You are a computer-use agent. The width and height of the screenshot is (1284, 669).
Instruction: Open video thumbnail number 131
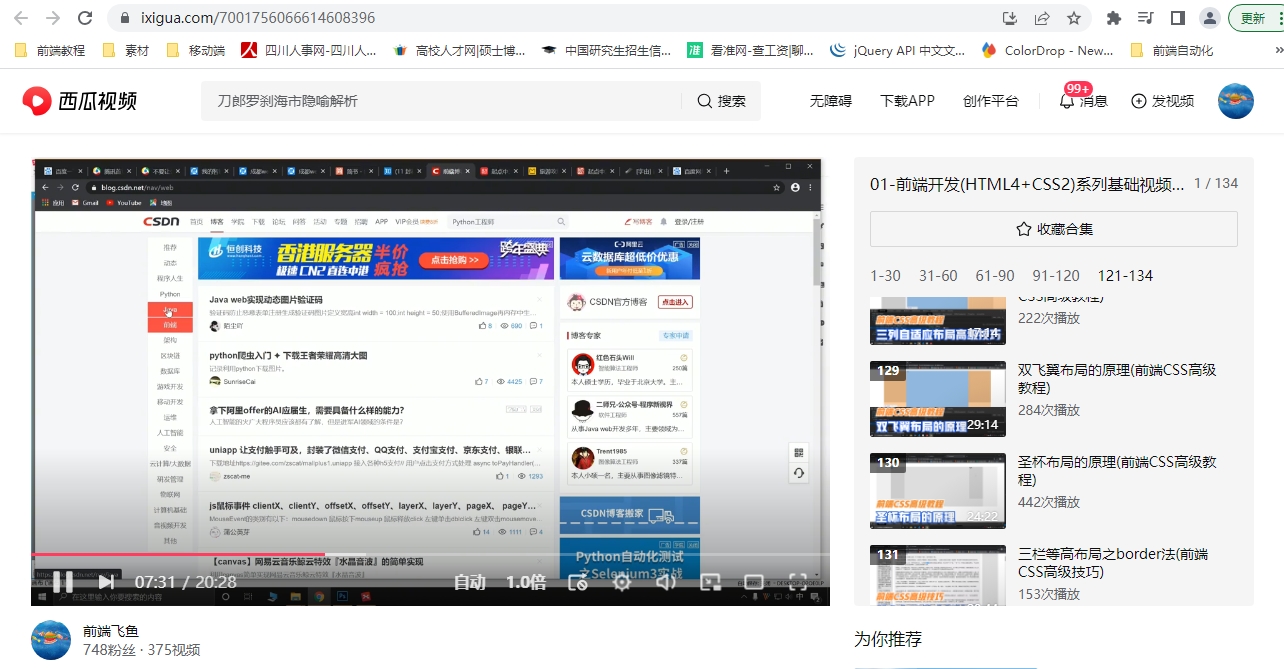click(938, 575)
